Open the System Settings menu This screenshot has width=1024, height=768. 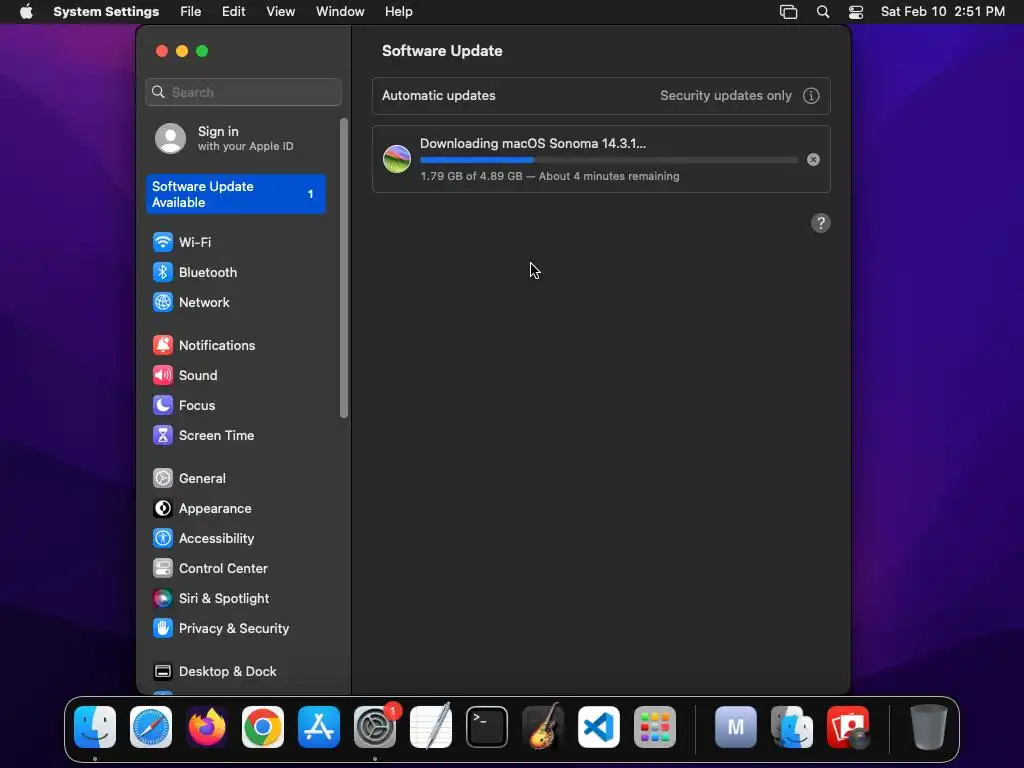[x=106, y=12]
